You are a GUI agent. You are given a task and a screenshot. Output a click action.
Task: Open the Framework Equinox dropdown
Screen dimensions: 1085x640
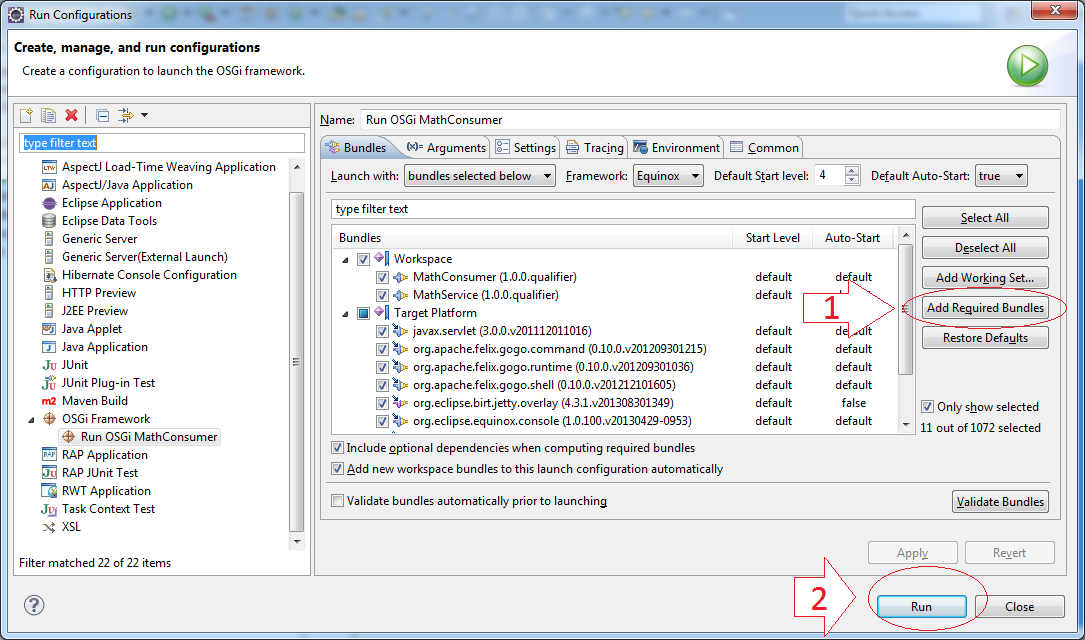(668, 176)
